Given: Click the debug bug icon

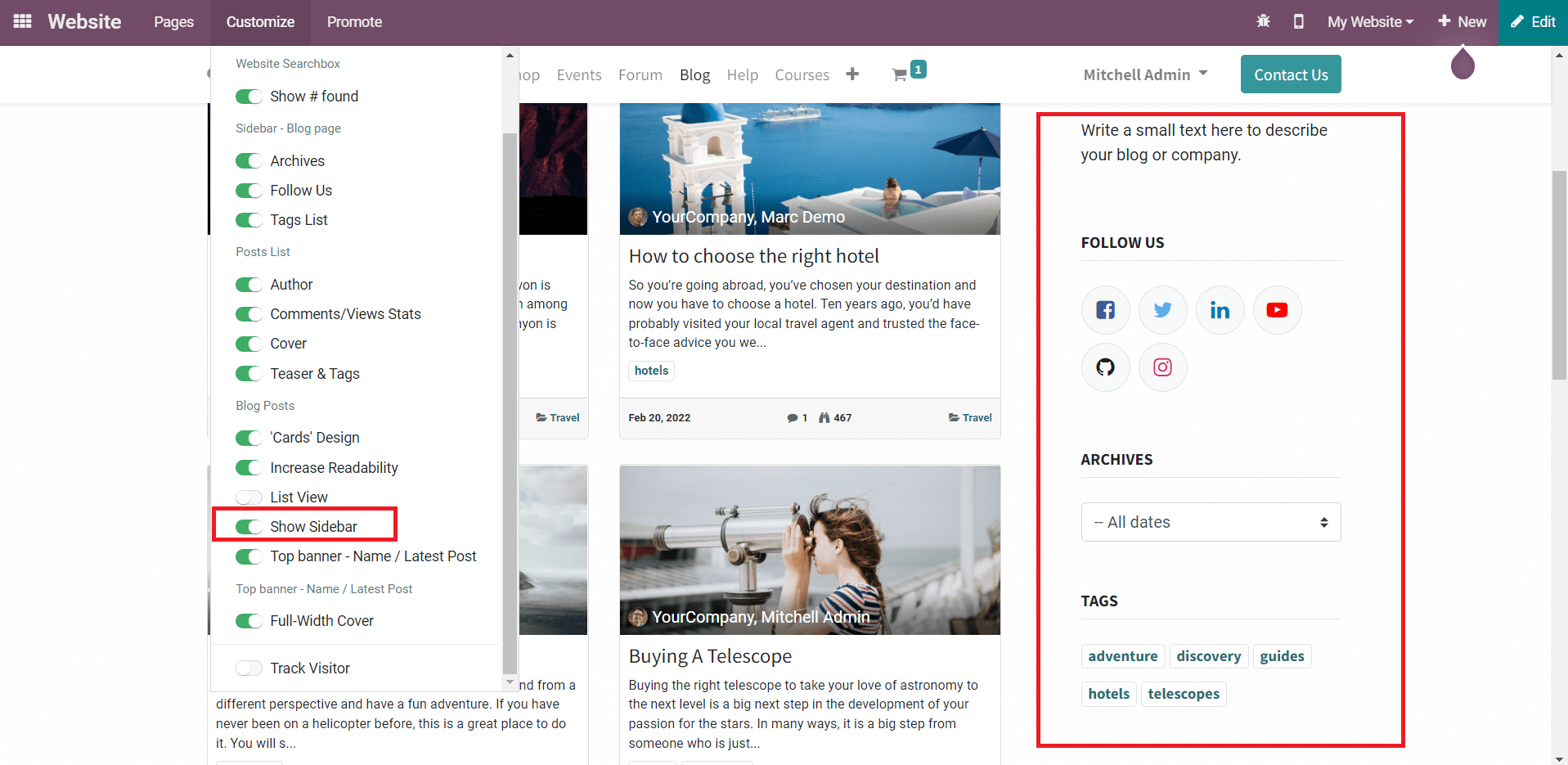Looking at the screenshot, I should tap(1263, 21).
